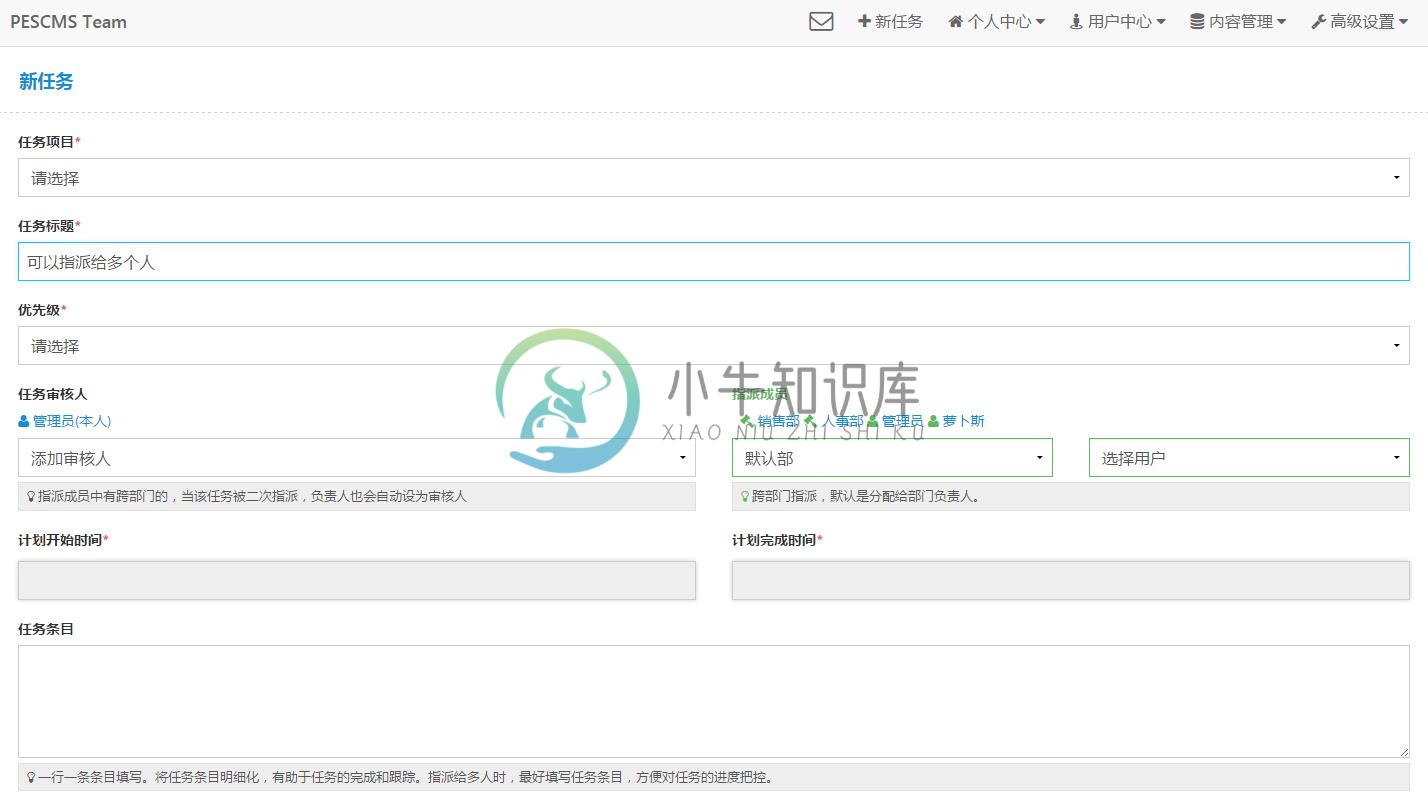
Task: Click the 销售部 assigned department link
Action: pyautogui.click(x=778, y=421)
